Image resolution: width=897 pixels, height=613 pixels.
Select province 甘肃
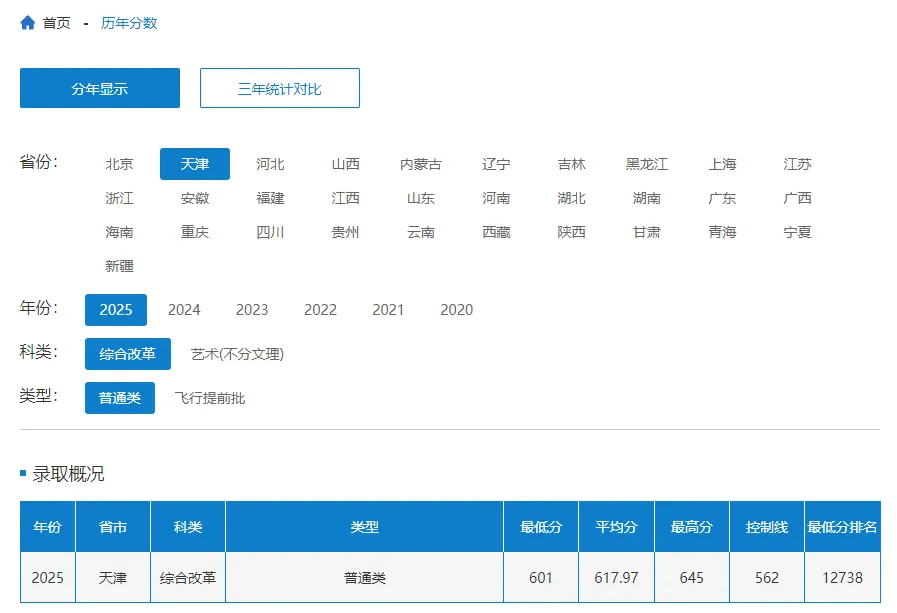[x=646, y=232]
